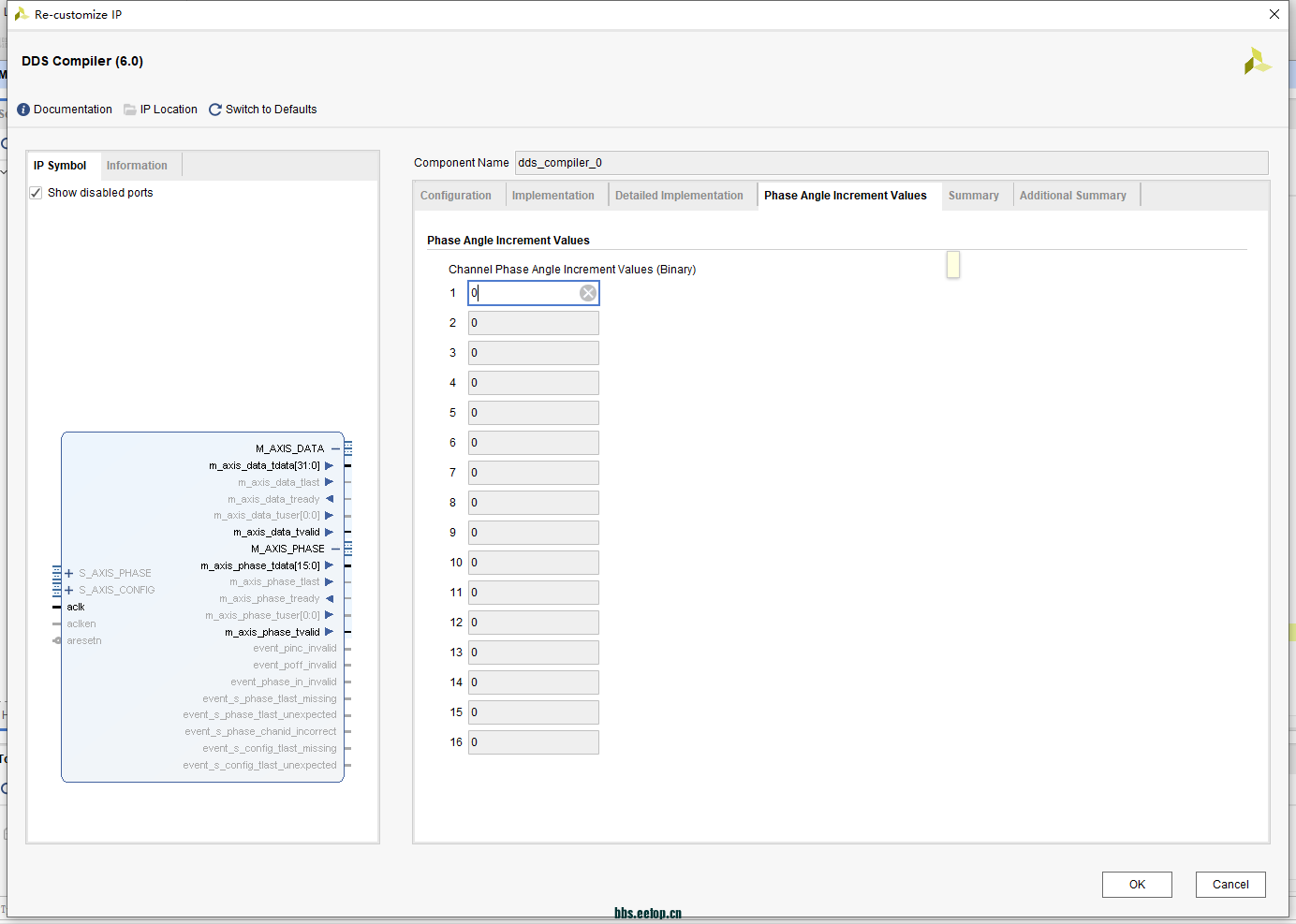The image size is (1296, 924).
Task: Switch to the Information tab
Action: (137, 166)
